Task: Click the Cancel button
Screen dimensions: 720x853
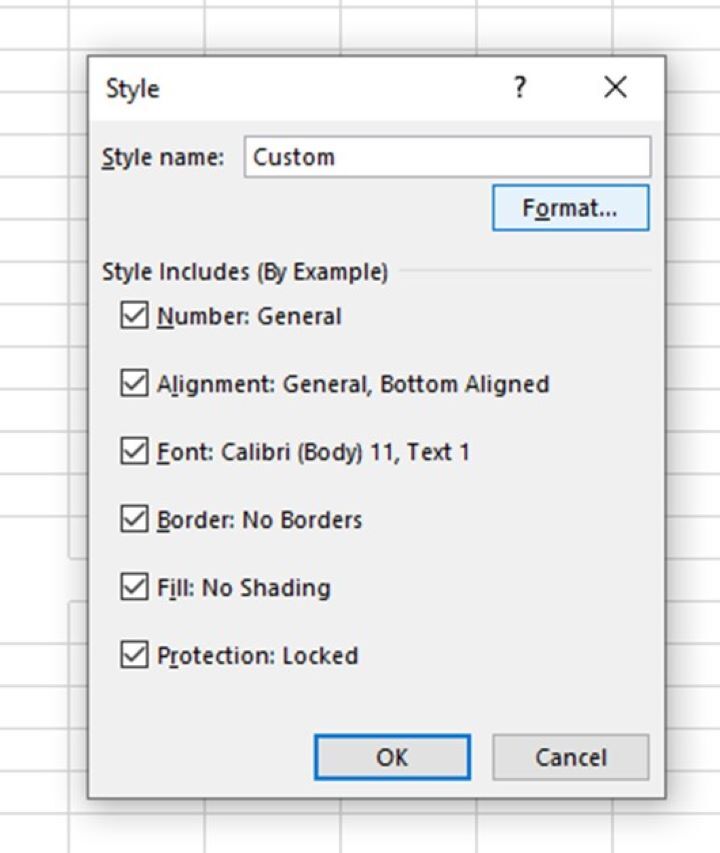Action: (570, 757)
